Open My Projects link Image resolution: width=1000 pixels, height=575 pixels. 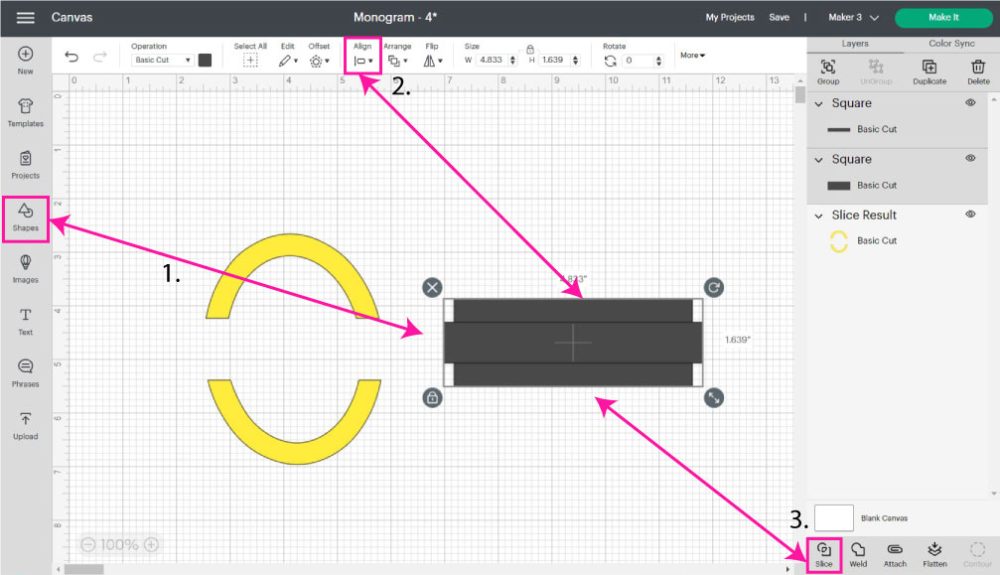coord(729,17)
